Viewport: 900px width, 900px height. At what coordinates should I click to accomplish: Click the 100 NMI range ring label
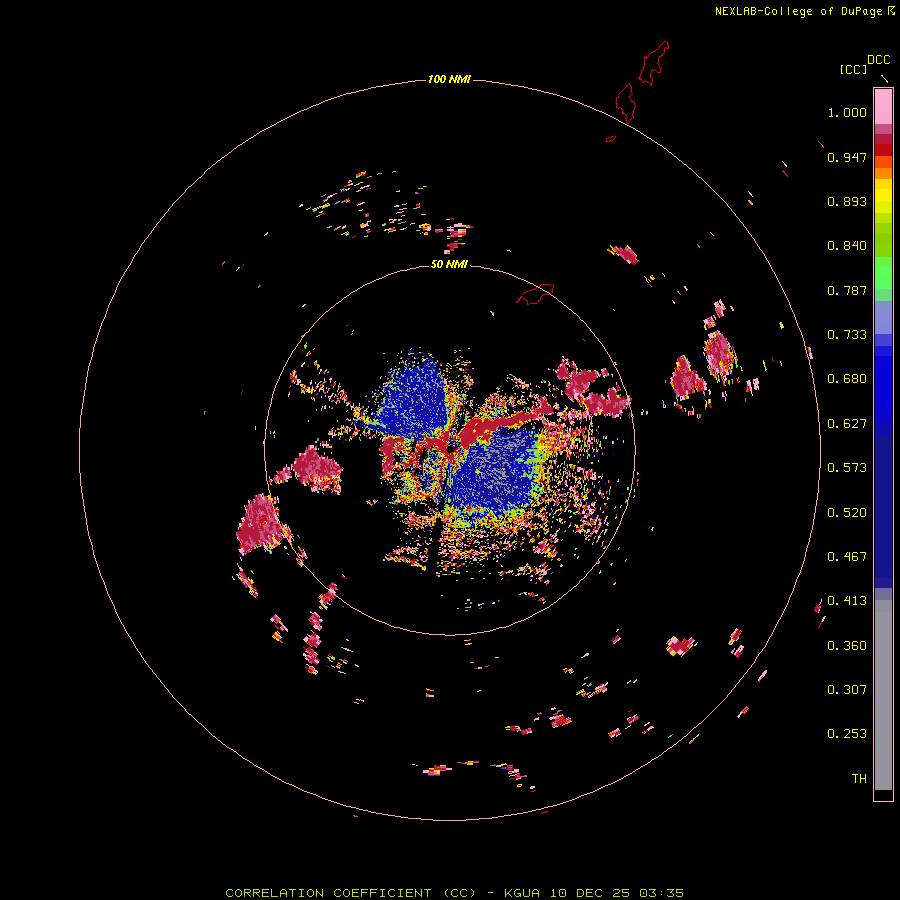(x=449, y=79)
